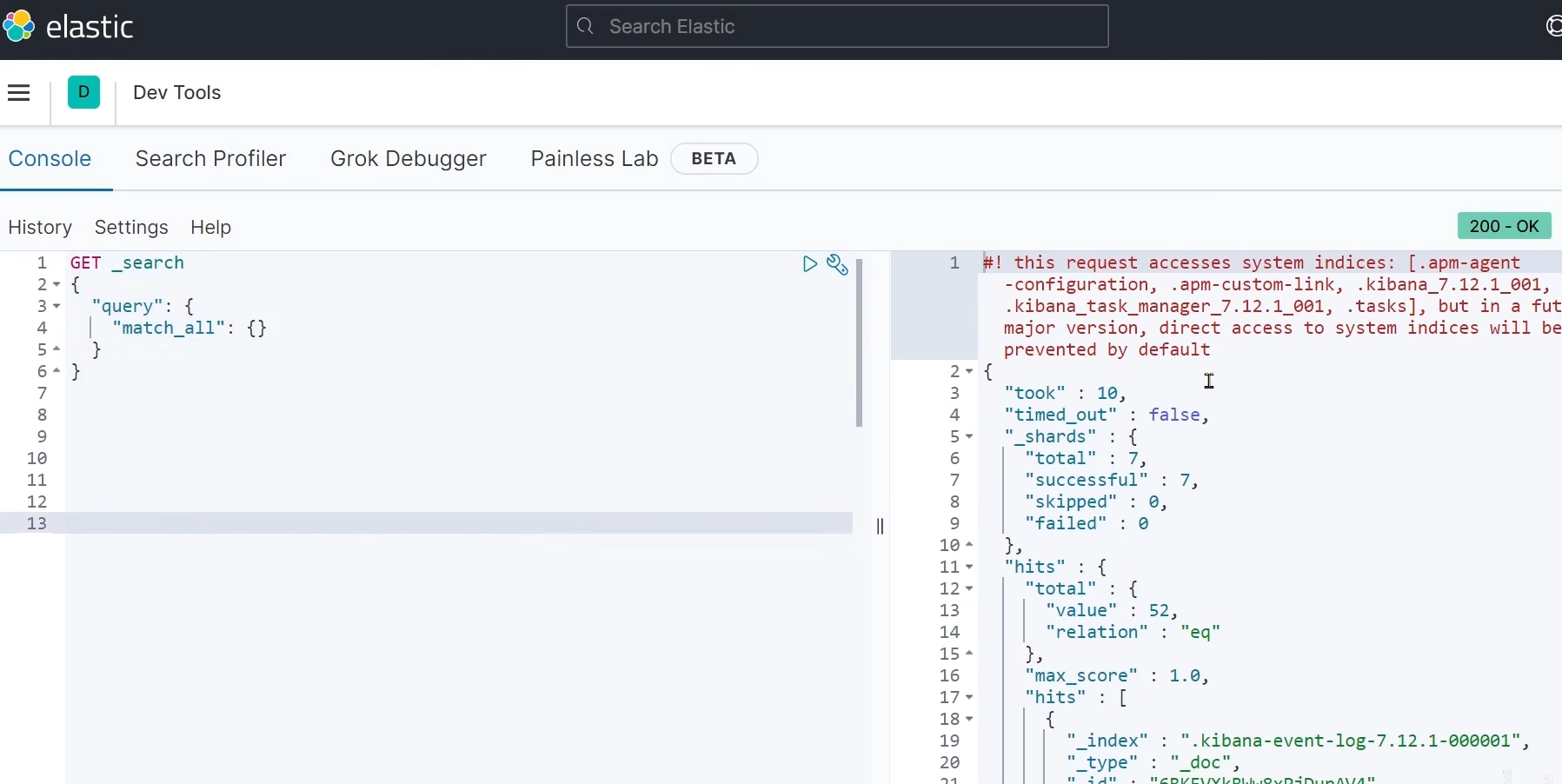1562x784 pixels.
Task: Click the "skipped" : 0 line
Action: pos(1097,502)
